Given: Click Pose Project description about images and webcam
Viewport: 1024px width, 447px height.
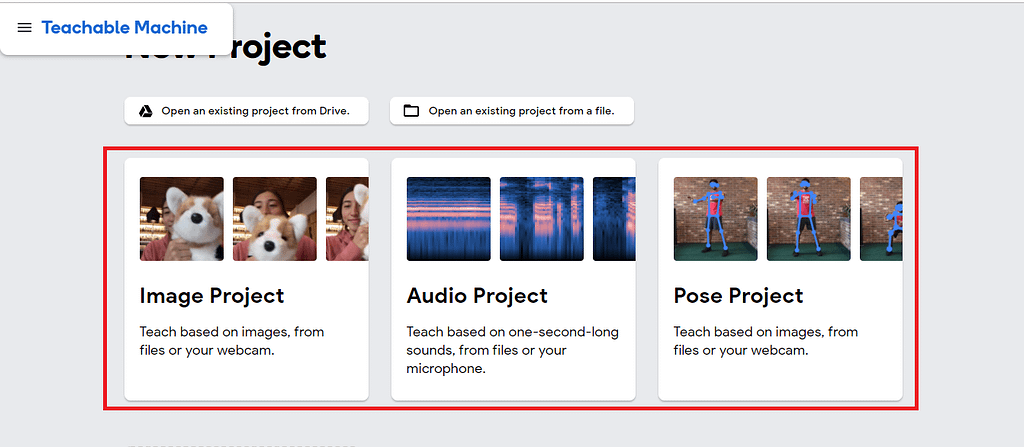Looking at the screenshot, I should coord(765,341).
